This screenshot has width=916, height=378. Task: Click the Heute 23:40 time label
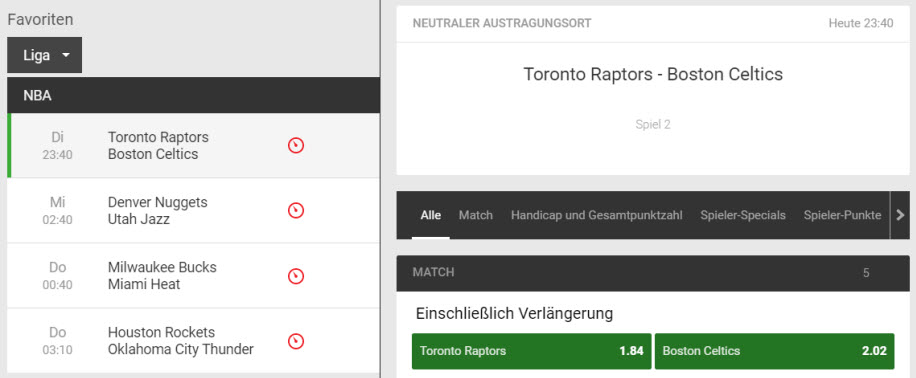861,23
